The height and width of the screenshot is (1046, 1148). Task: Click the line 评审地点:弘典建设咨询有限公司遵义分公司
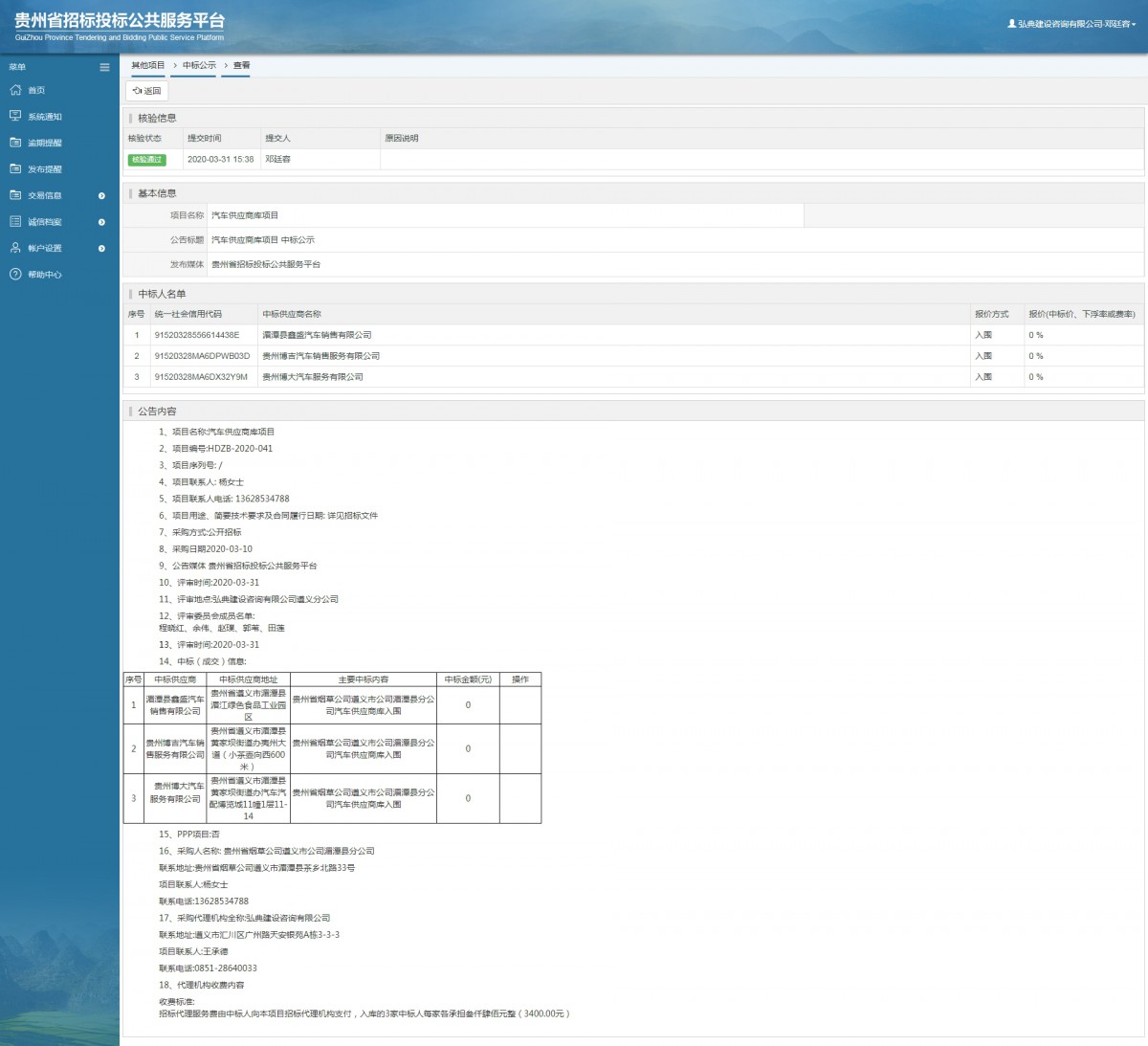(249, 599)
